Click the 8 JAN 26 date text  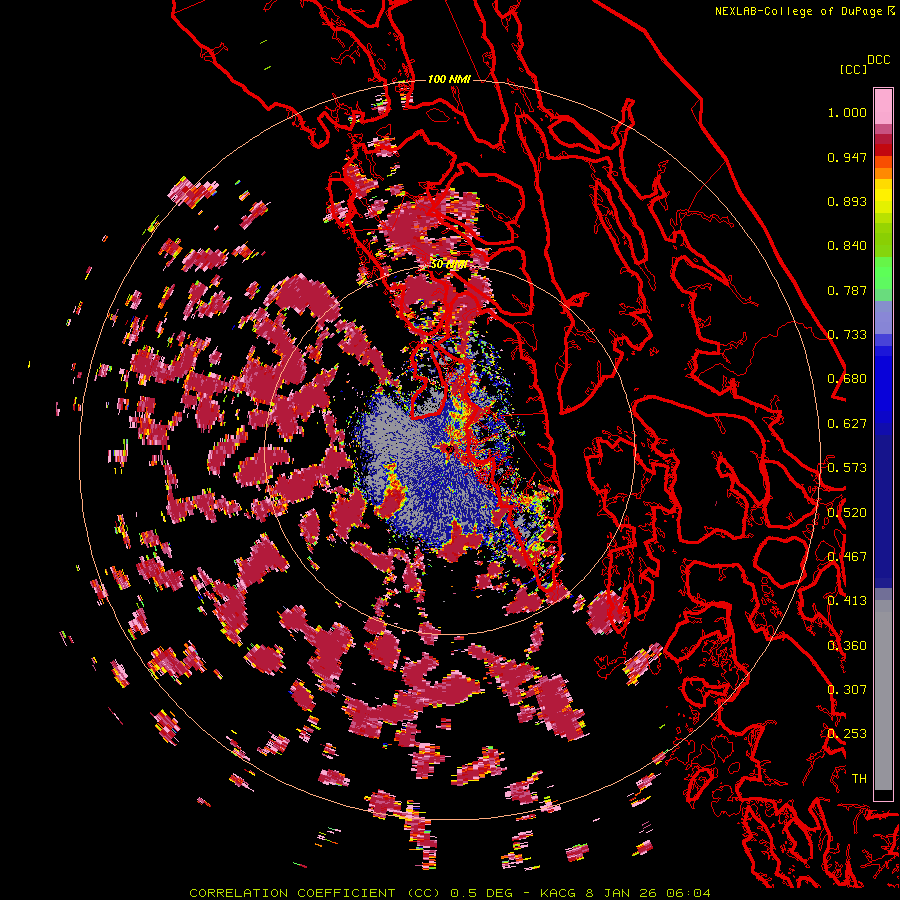click(623, 893)
